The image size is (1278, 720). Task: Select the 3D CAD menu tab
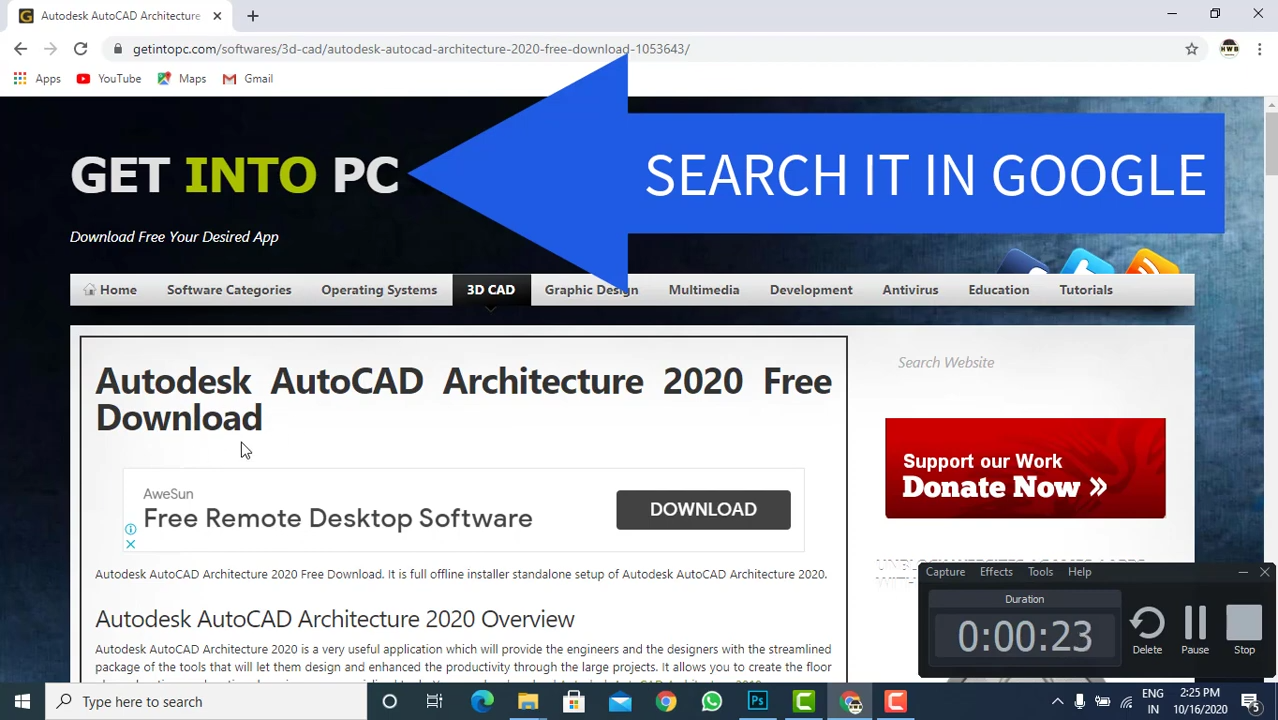[491, 290]
